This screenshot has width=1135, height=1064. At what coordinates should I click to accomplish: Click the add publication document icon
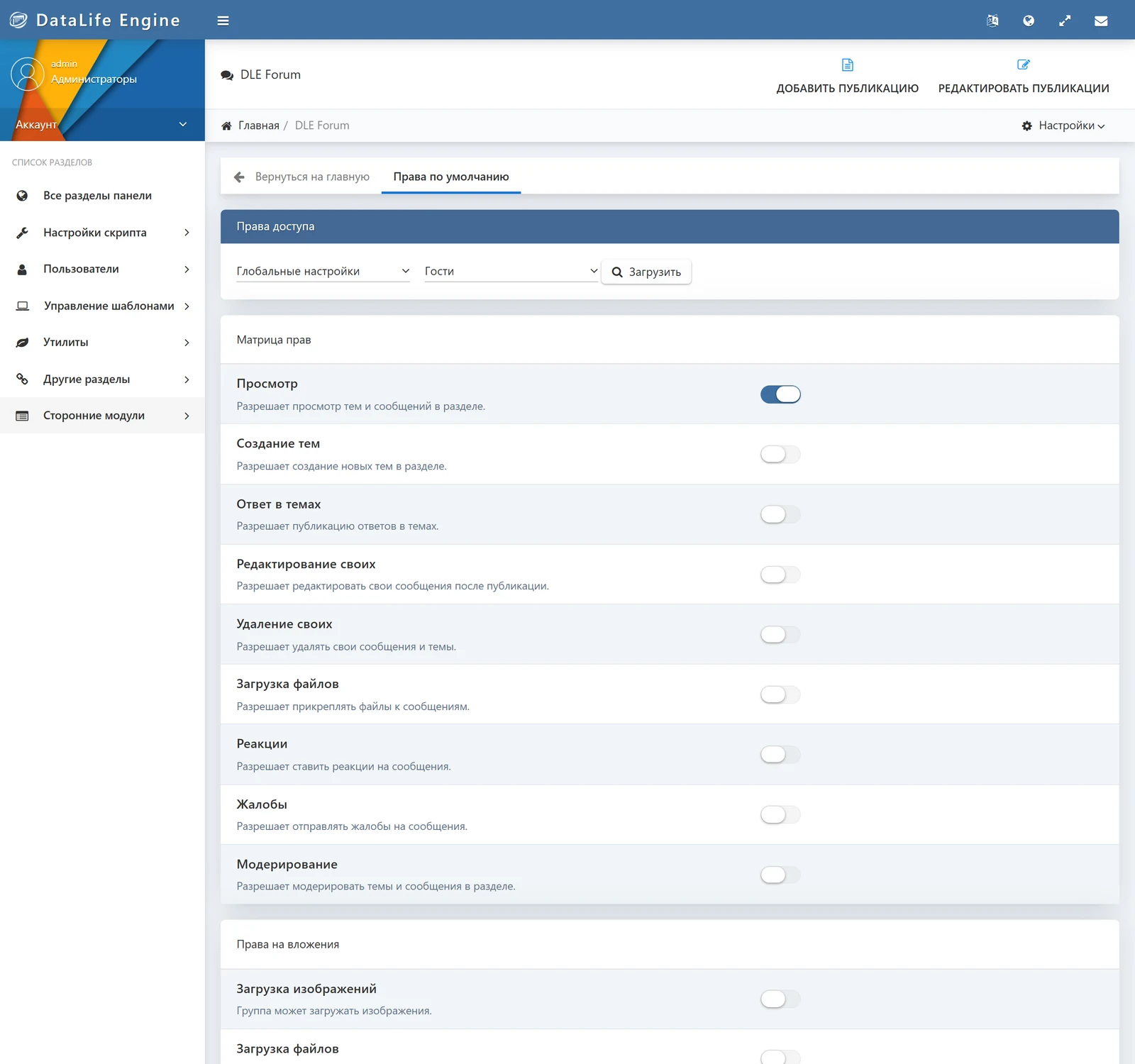tap(847, 65)
